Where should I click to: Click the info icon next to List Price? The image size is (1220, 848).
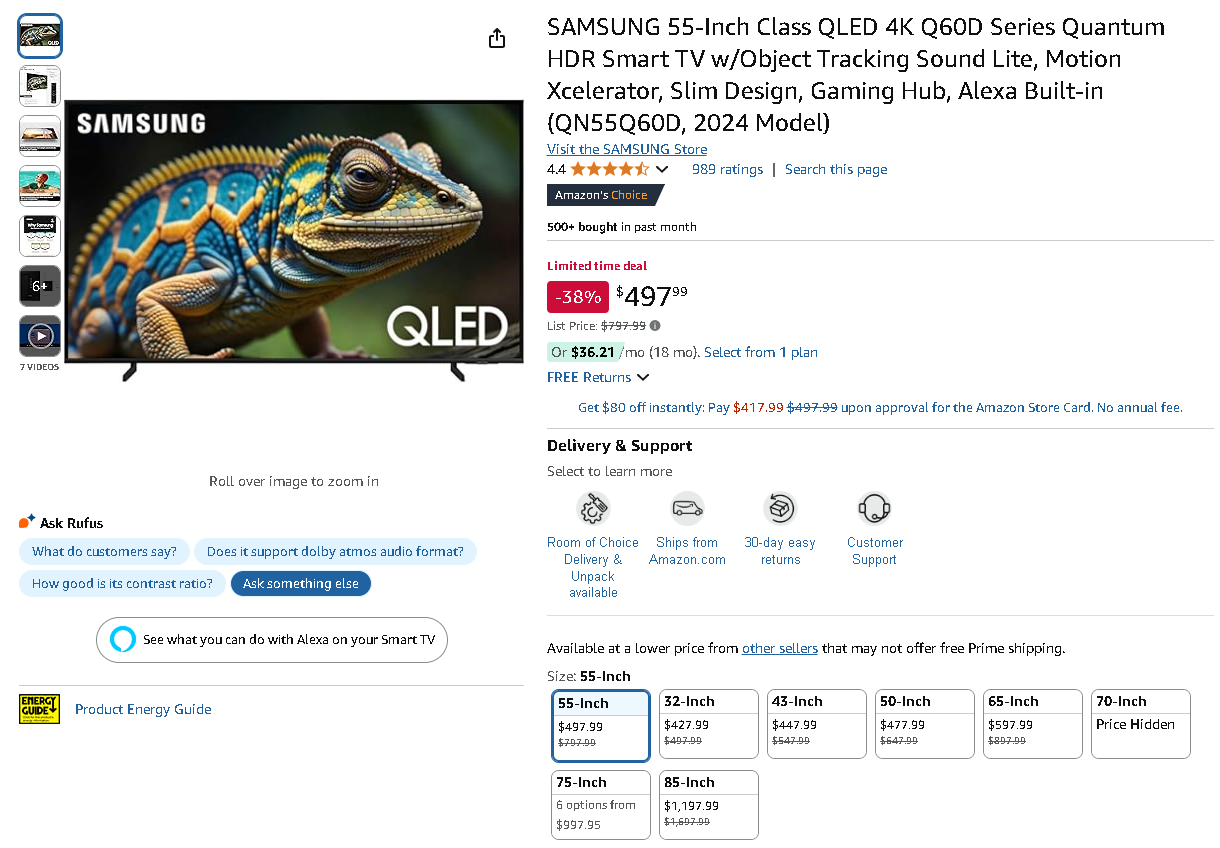tap(654, 326)
